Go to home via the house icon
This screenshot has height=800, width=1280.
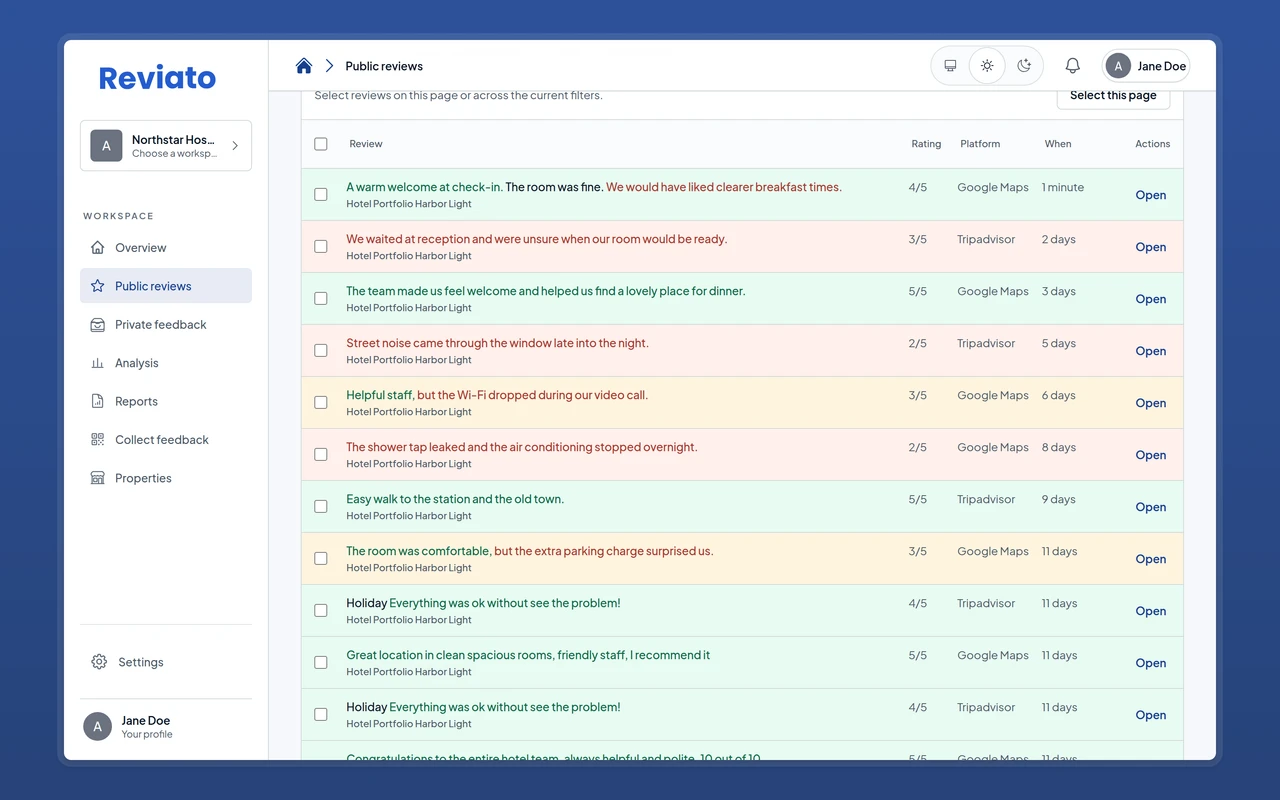point(304,66)
